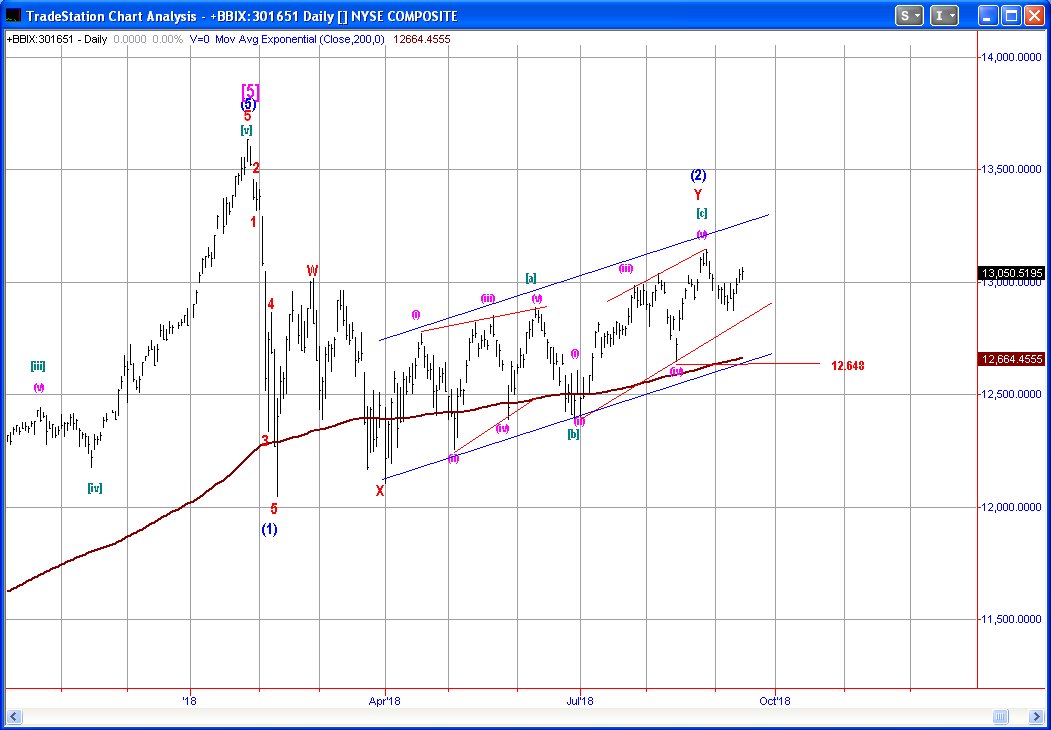
Task: Select the teal [a] wave label
Action: (531, 278)
